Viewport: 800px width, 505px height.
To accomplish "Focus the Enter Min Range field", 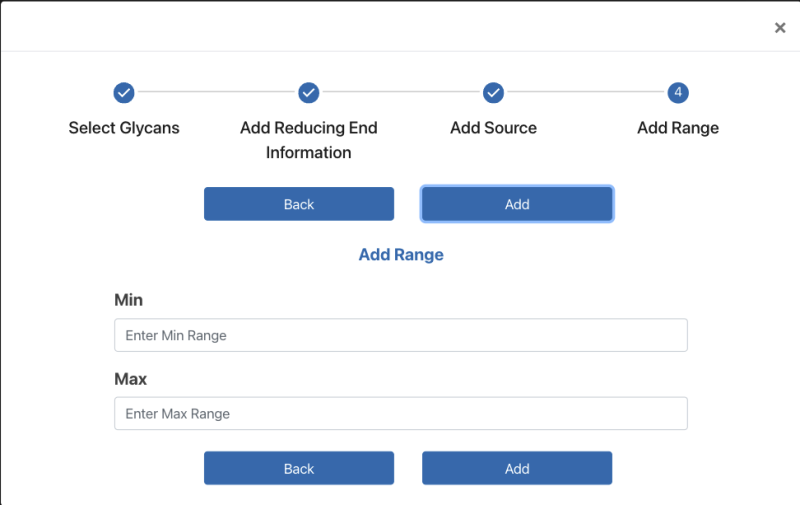I will 400,335.
